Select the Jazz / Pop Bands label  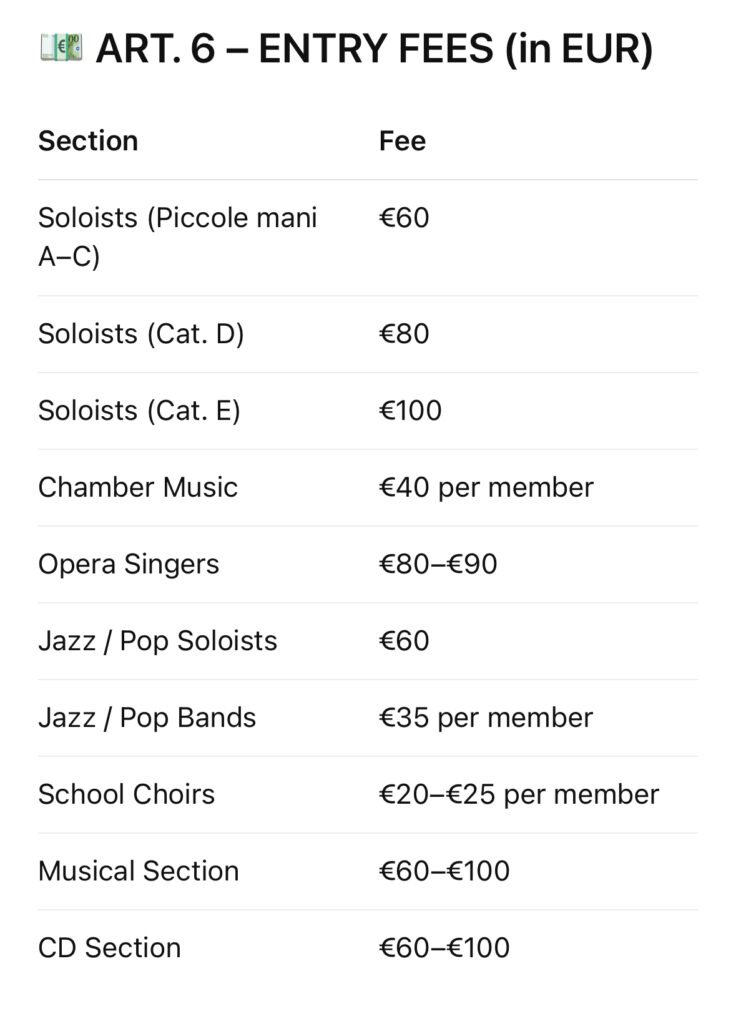pos(147,717)
